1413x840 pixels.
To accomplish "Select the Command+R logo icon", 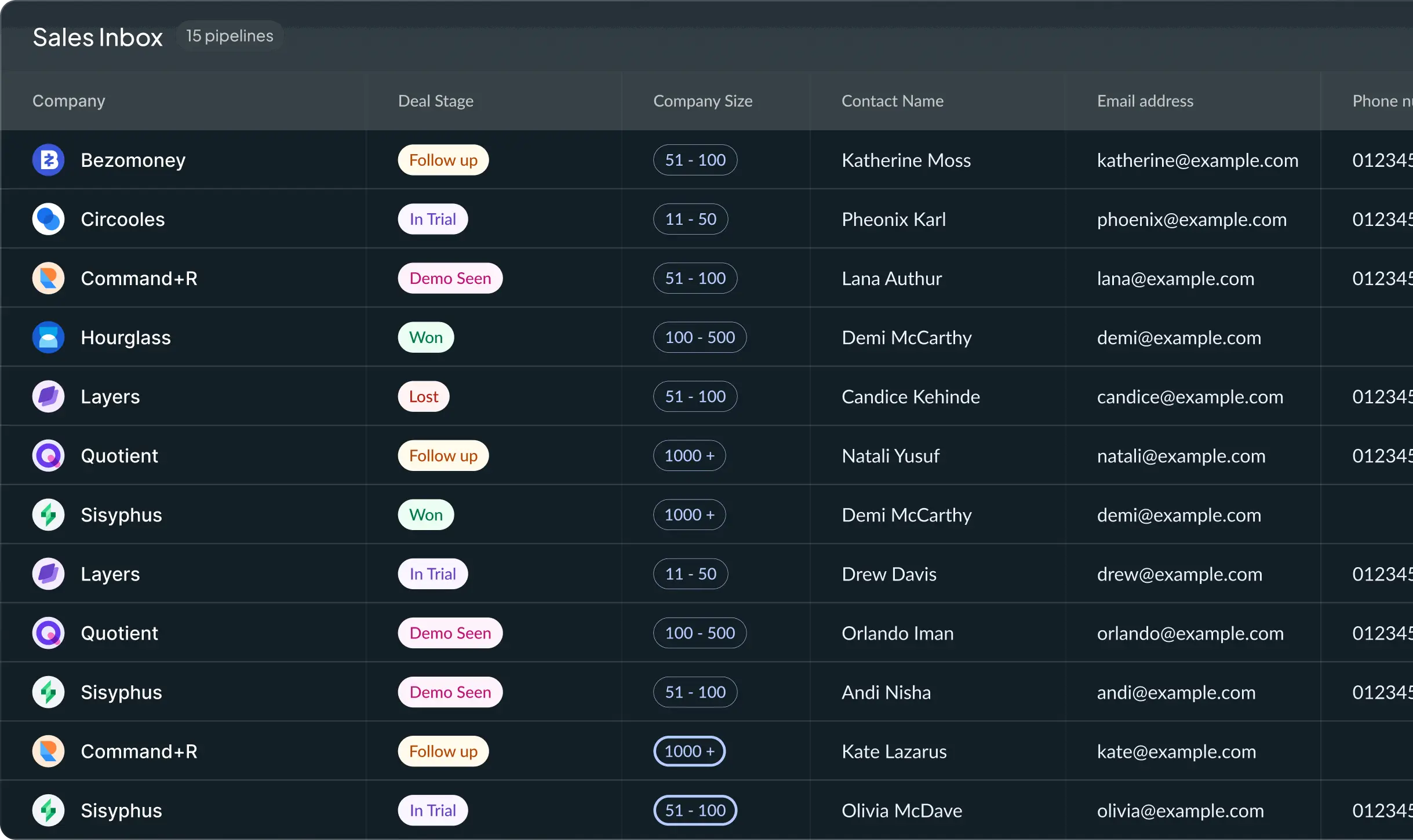I will click(48, 278).
